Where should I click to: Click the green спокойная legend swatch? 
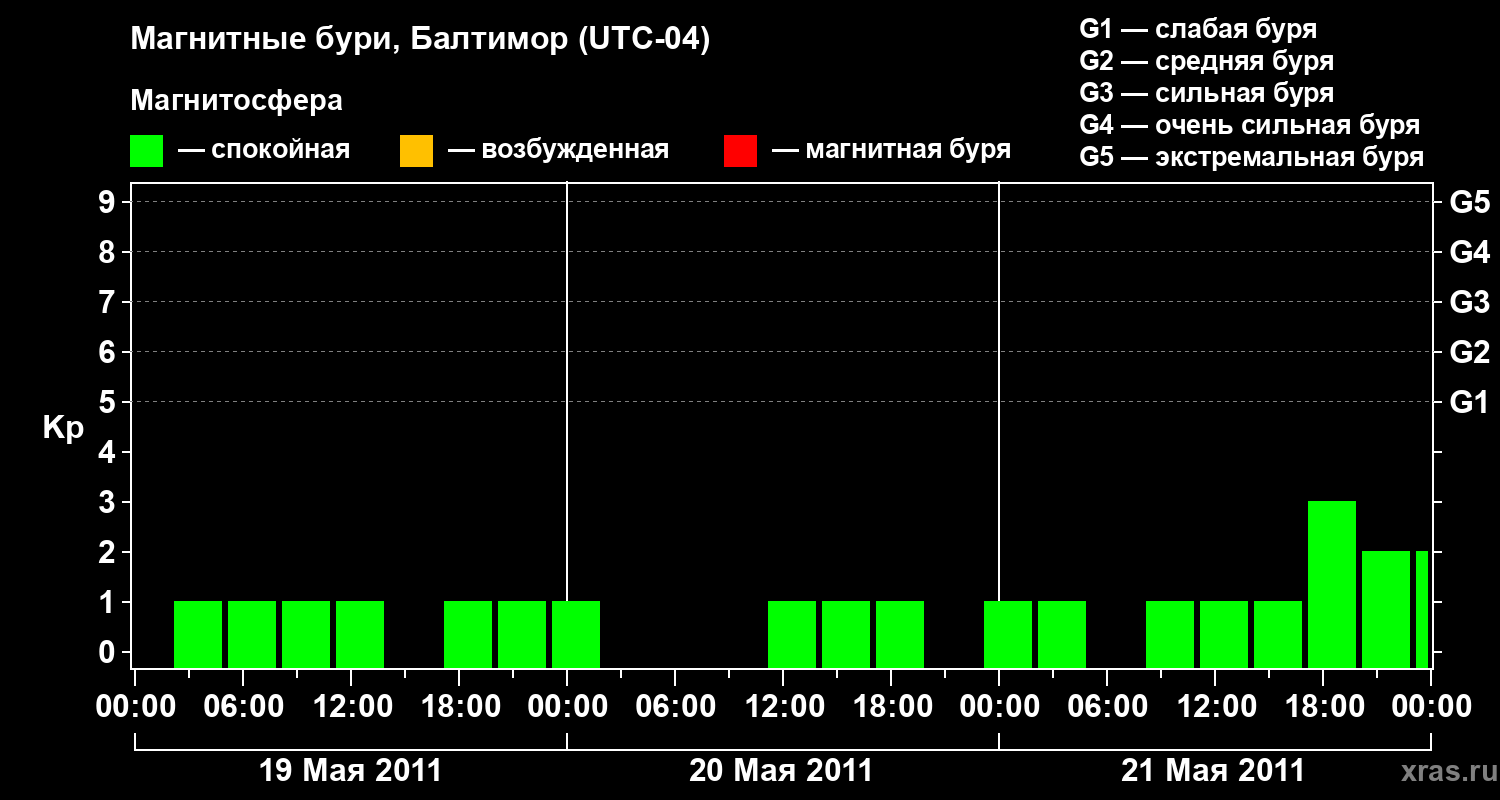147,151
